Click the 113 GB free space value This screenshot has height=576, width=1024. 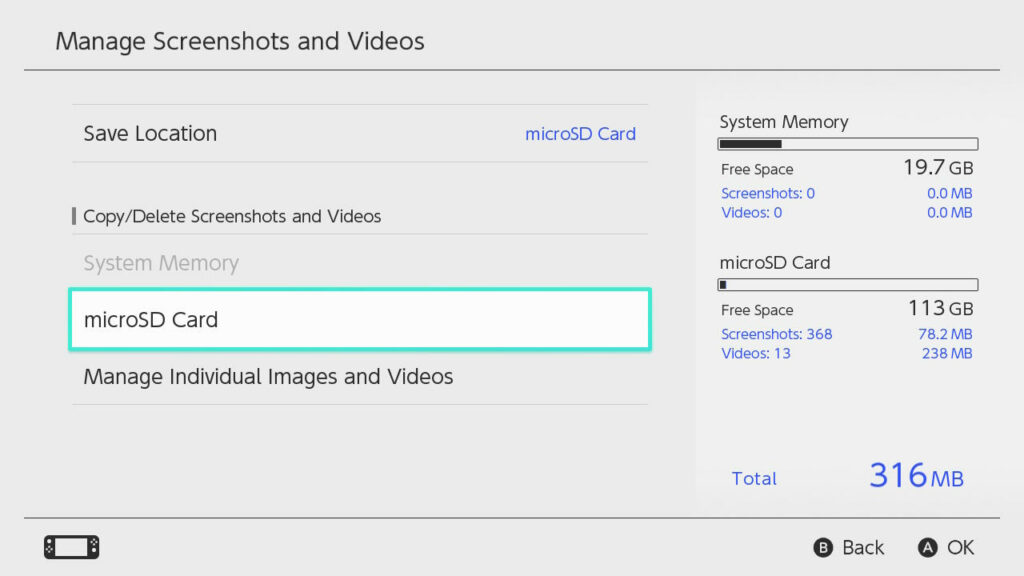click(x=940, y=308)
